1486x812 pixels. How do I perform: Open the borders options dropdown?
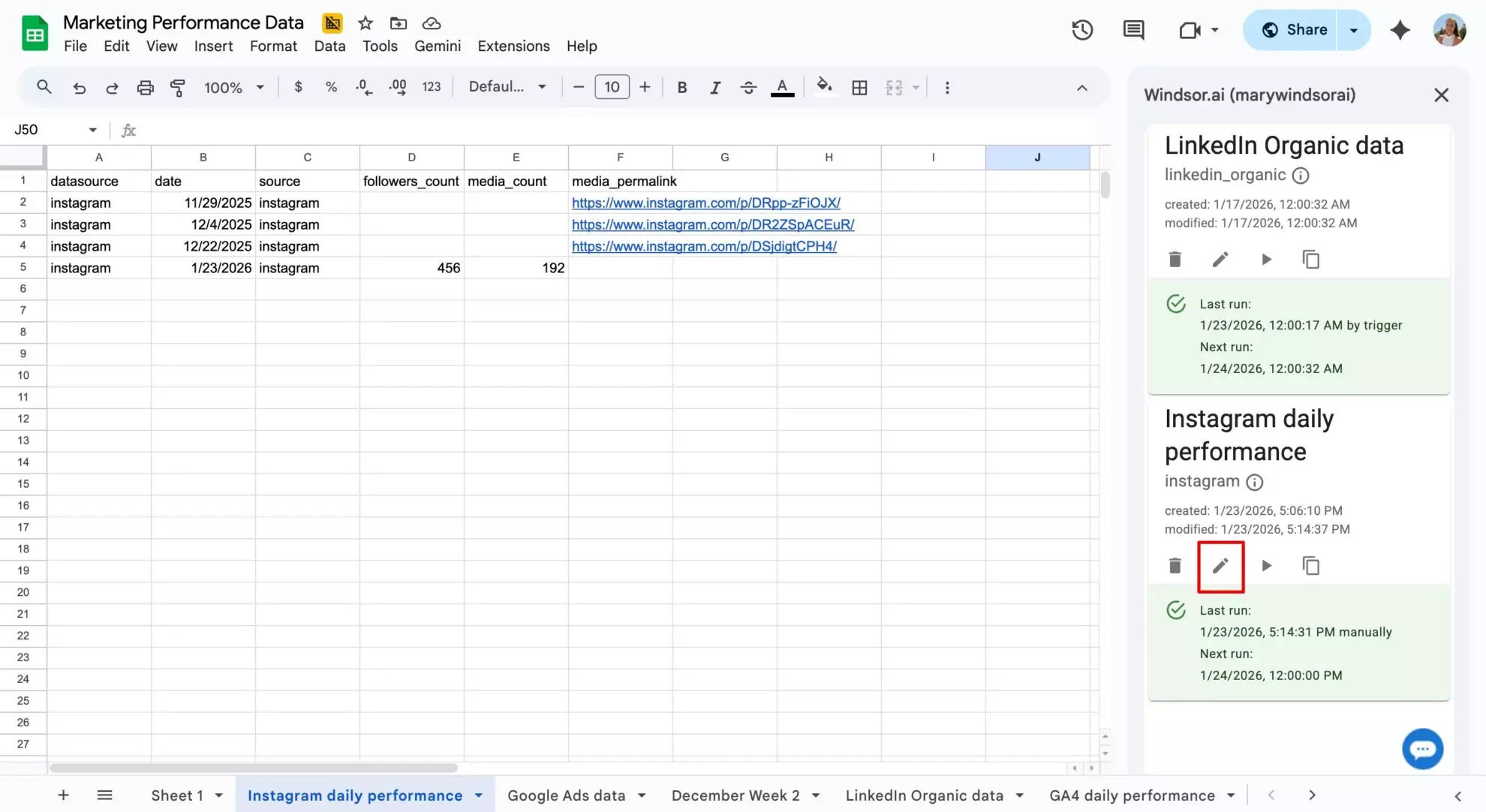(x=859, y=87)
